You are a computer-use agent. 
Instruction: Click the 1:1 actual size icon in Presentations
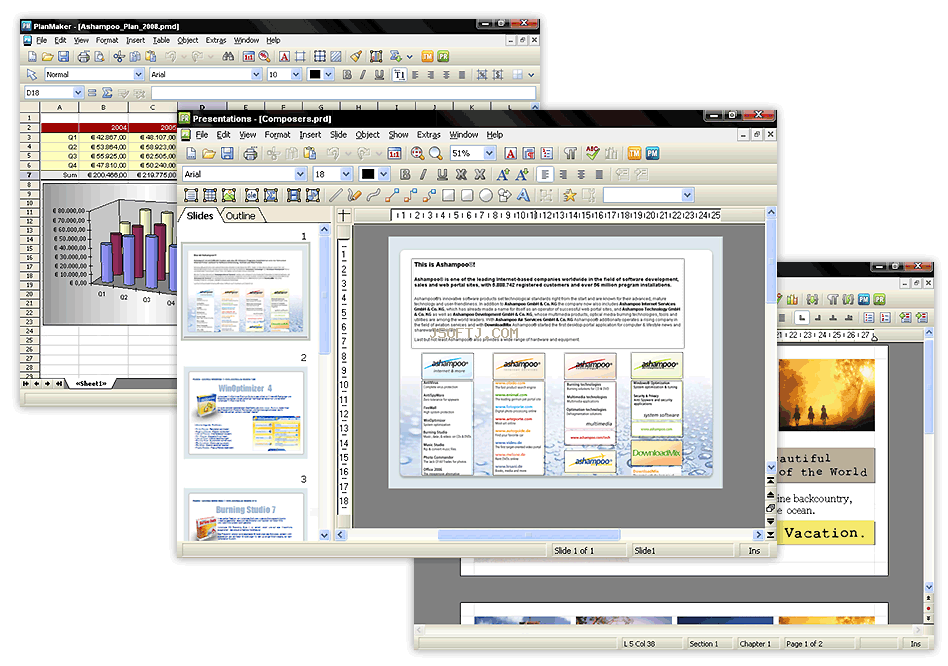(394, 154)
